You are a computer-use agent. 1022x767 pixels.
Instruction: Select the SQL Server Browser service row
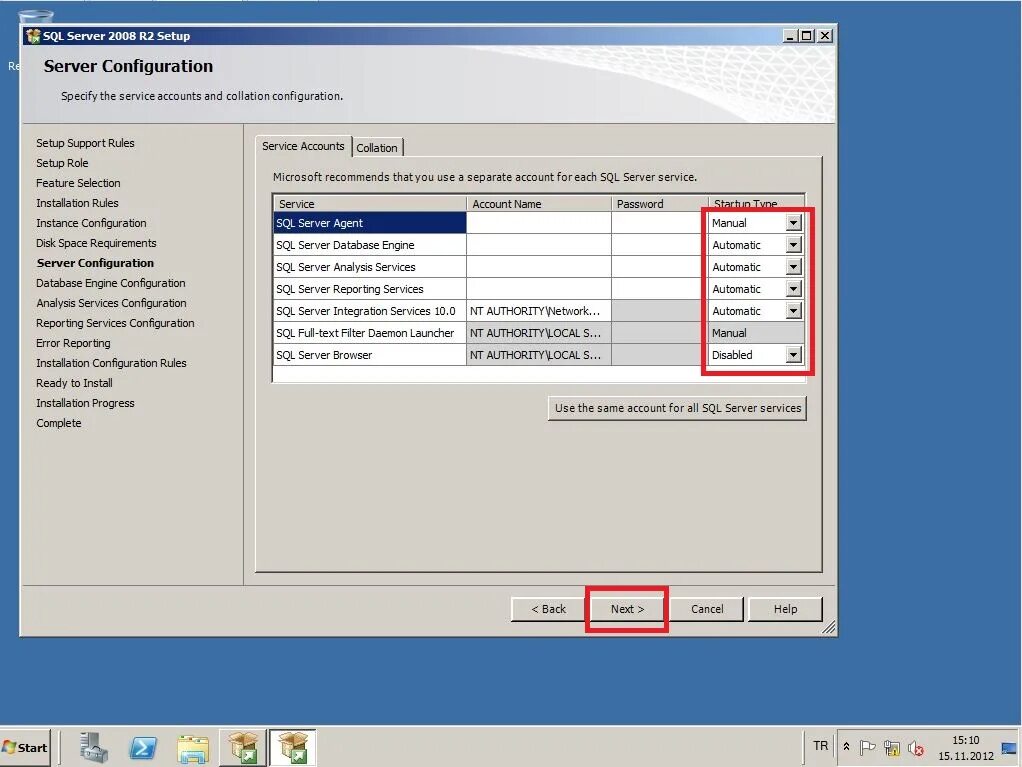click(370, 355)
